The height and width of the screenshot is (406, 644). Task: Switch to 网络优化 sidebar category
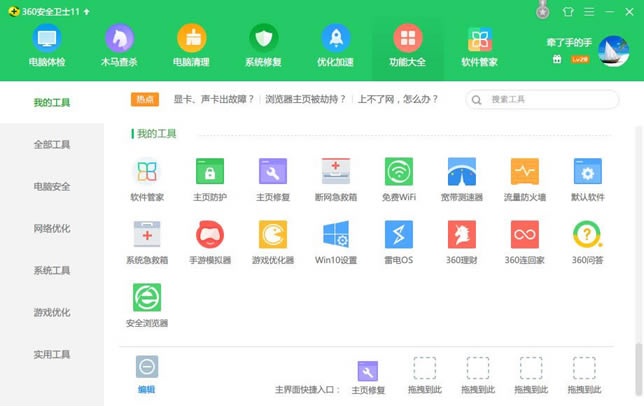[x=52, y=229]
